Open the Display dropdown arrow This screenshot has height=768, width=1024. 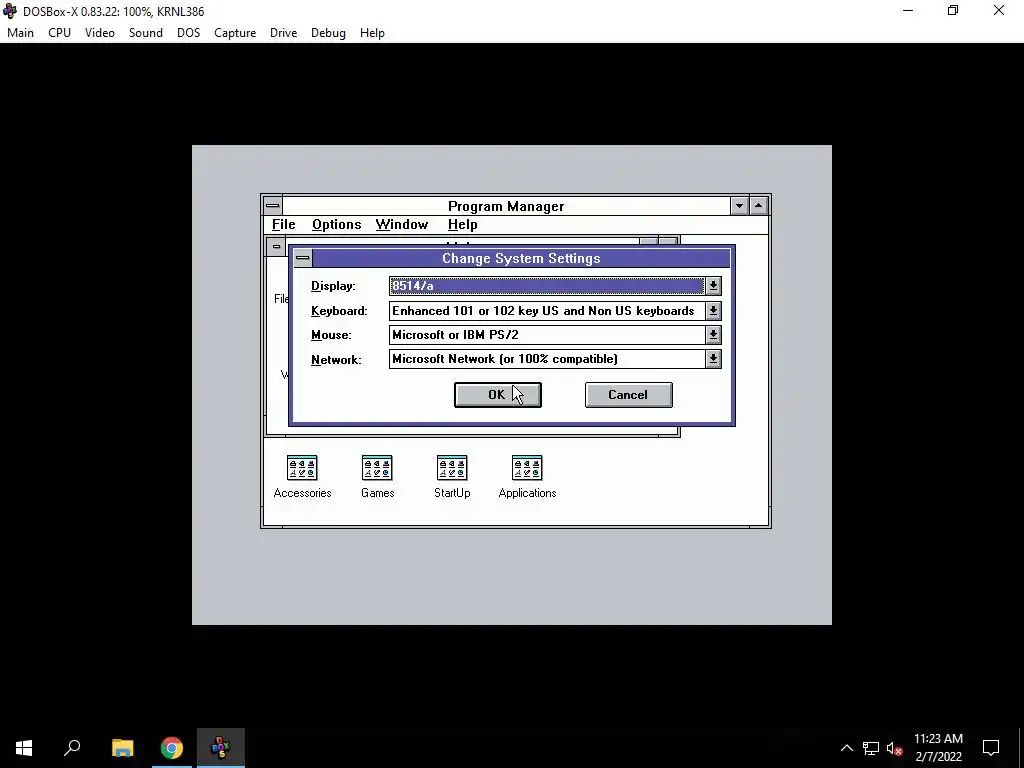(713, 286)
